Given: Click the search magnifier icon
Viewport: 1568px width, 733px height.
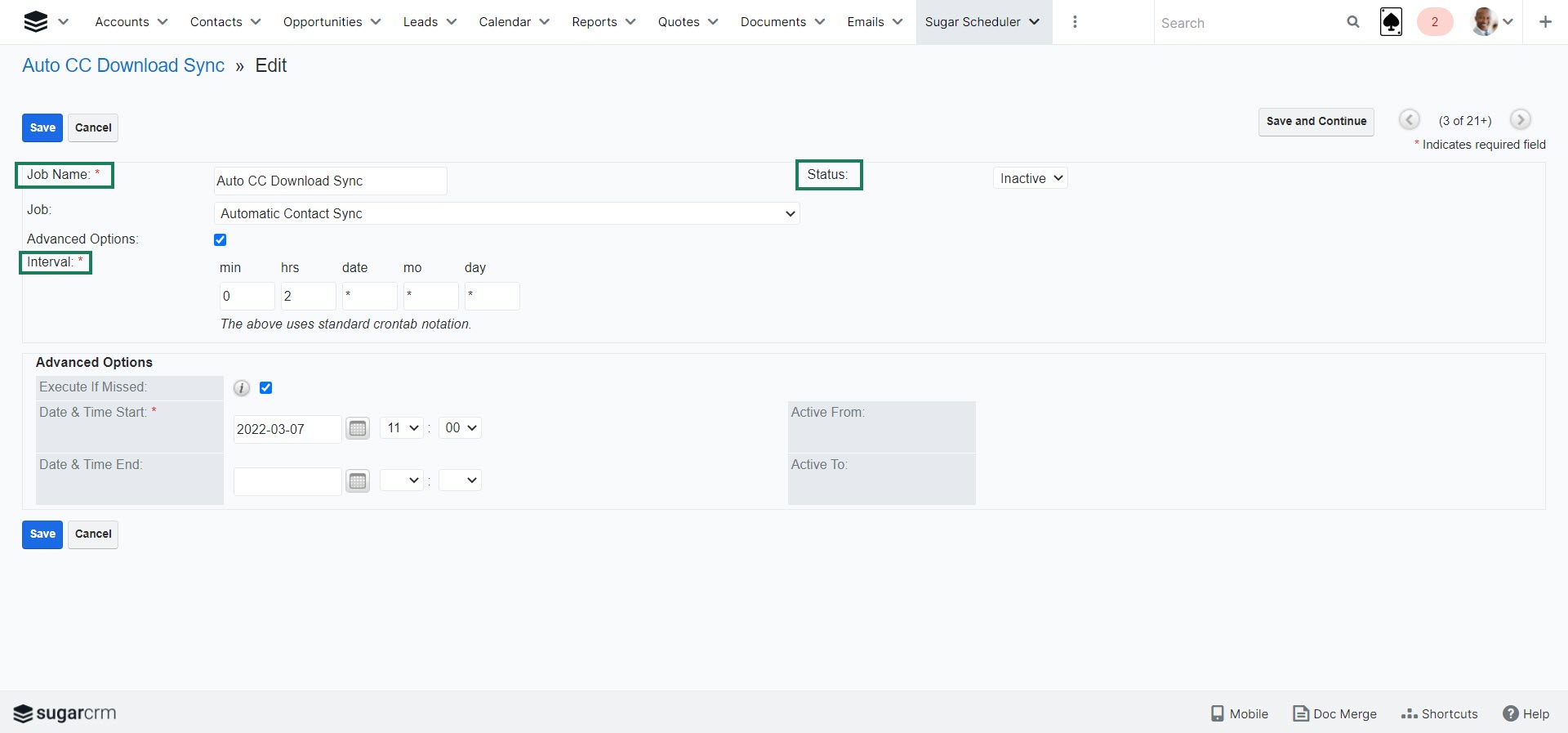Looking at the screenshot, I should [x=1353, y=22].
